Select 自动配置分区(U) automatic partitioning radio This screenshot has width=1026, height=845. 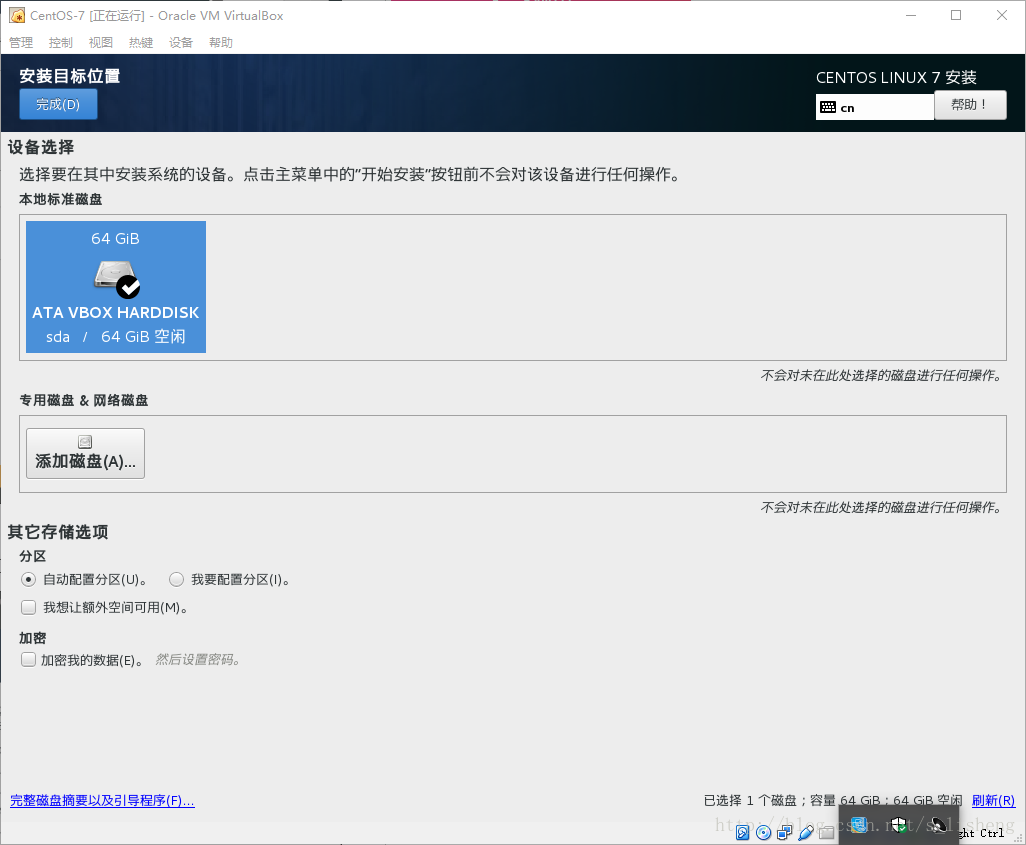click(x=28, y=579)
